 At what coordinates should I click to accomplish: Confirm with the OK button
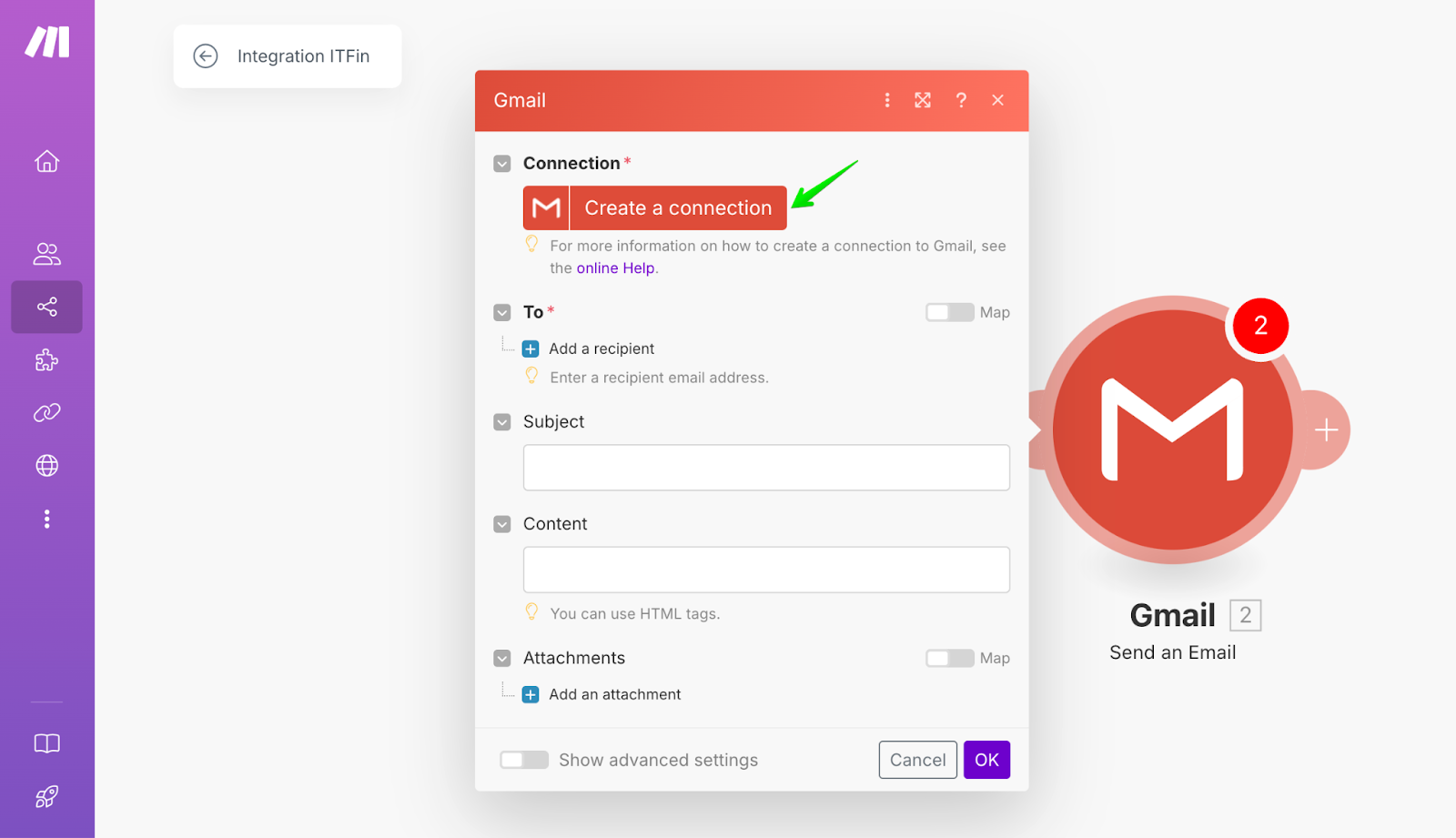click(x=986, y=760)
